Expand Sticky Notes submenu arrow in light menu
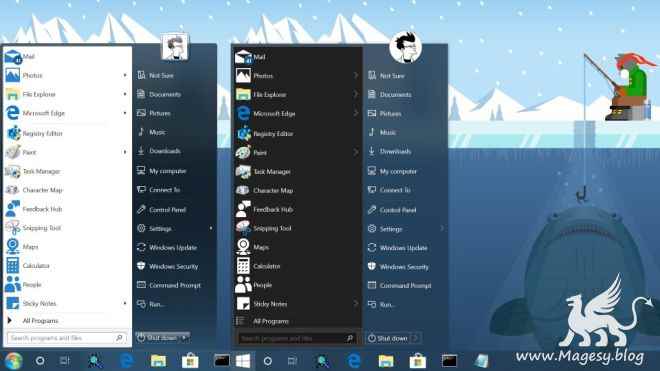The height and width of the screenshot is (371, 660). pyautogui.click(x=125, y=303)
